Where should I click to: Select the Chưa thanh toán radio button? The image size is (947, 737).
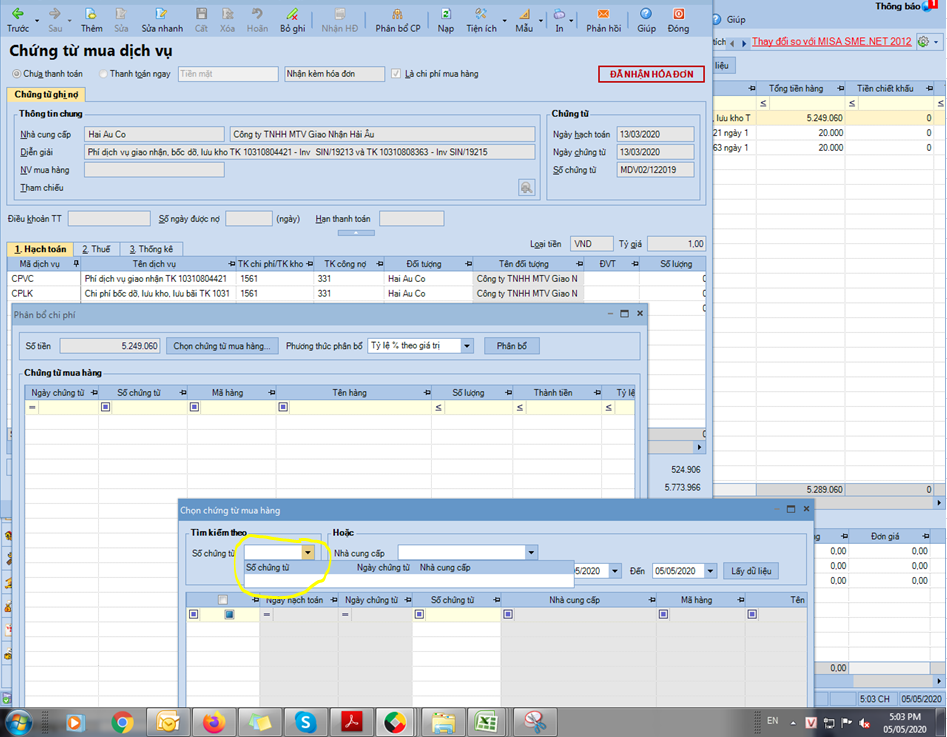17,74
